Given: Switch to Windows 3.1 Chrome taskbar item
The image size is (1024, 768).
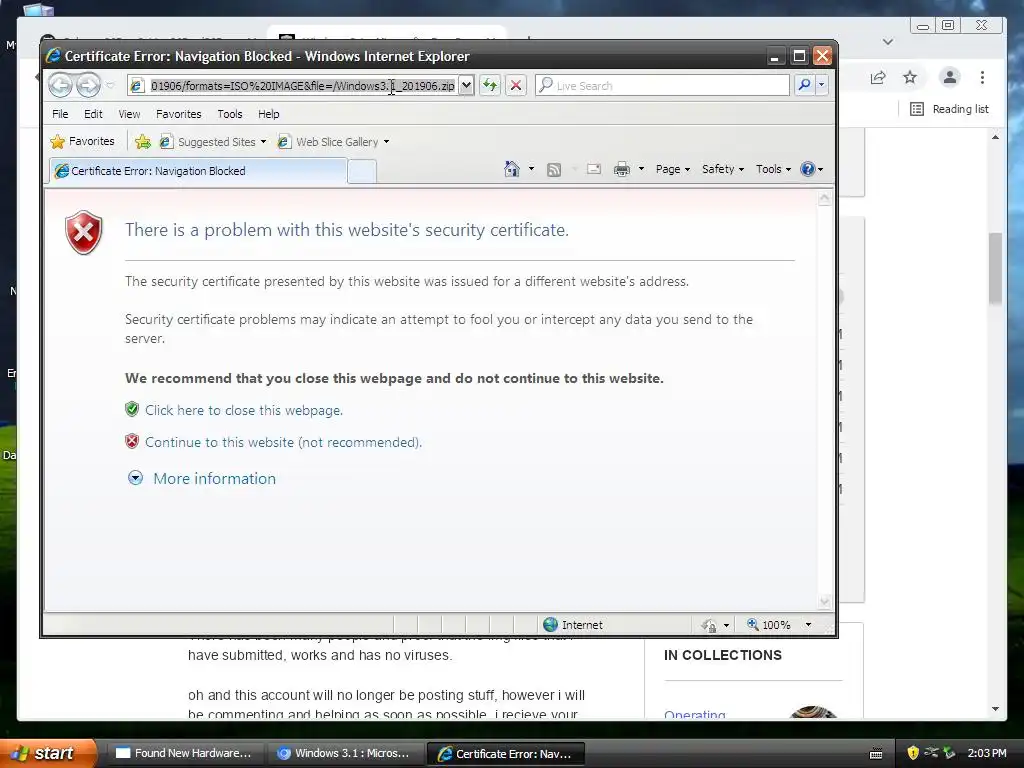Looking at the screenshot, I should pyautogui.click(x=344, y=753).
